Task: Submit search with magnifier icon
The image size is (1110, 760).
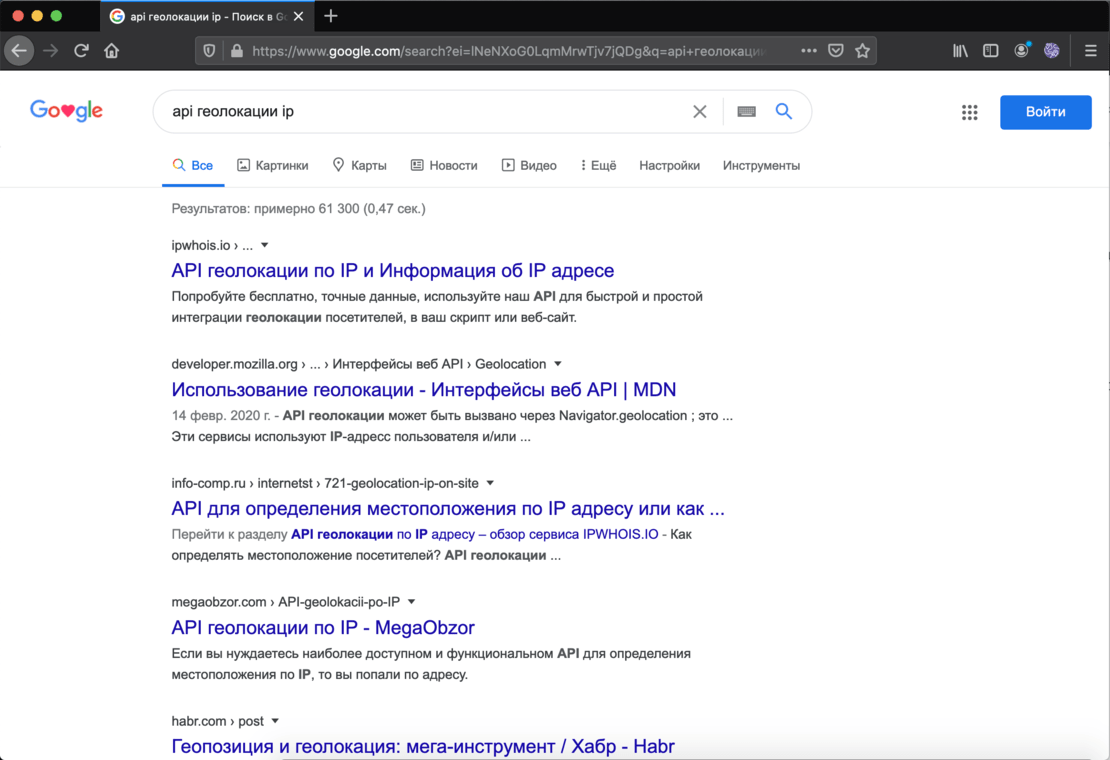Action: click(784, 111)
